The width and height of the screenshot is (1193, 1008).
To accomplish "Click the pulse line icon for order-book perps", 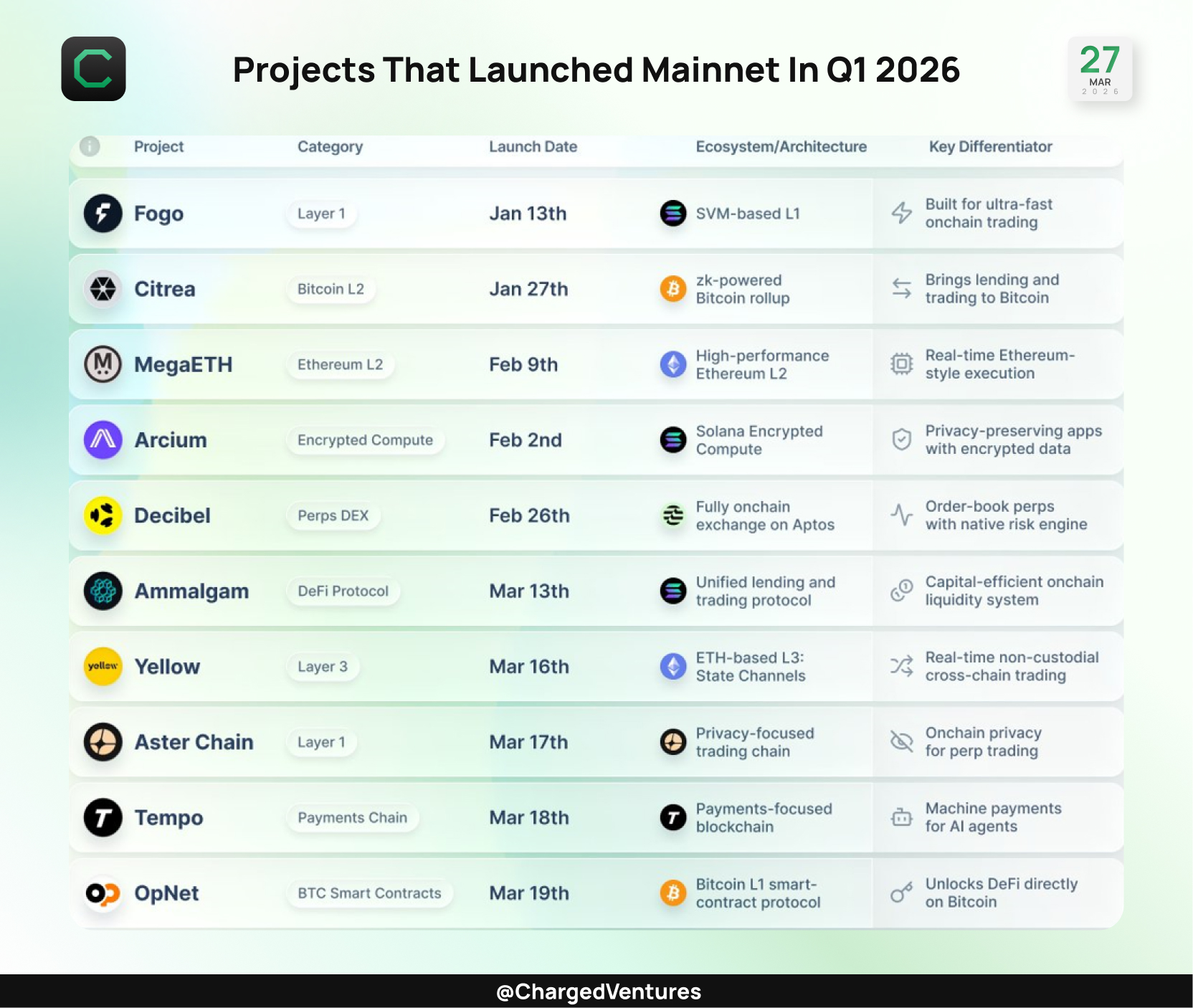I will (x=902, y=515).
